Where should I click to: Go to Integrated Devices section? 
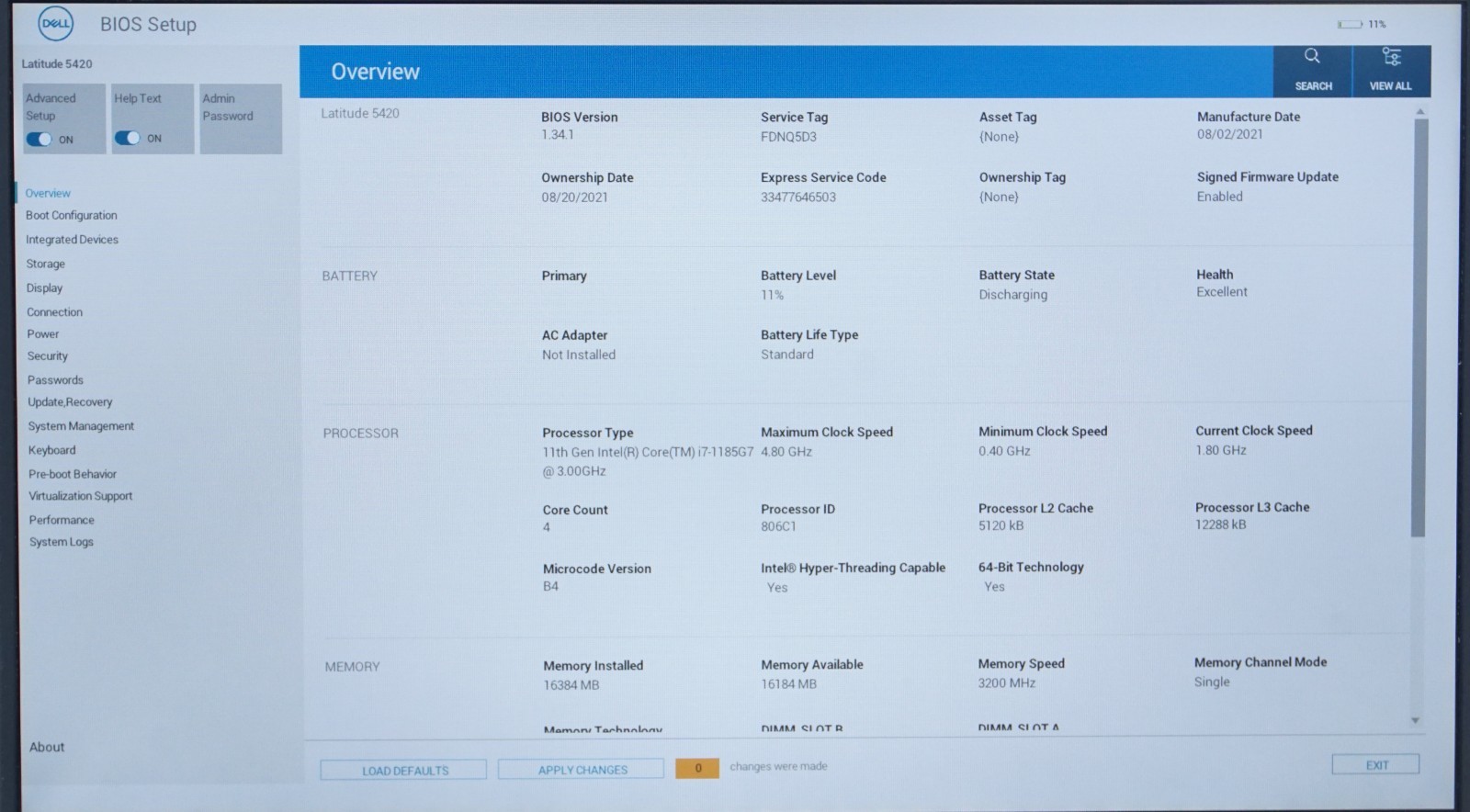(x=73, y=240)
